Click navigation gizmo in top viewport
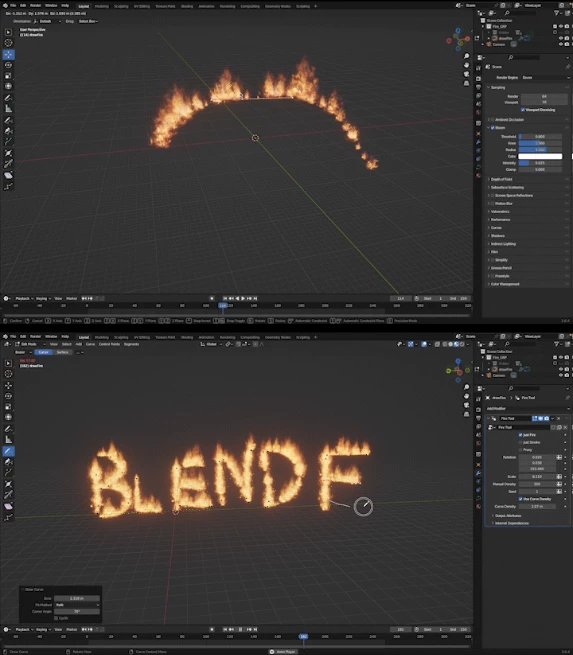573x655 pixels. [x=458, y=40]
